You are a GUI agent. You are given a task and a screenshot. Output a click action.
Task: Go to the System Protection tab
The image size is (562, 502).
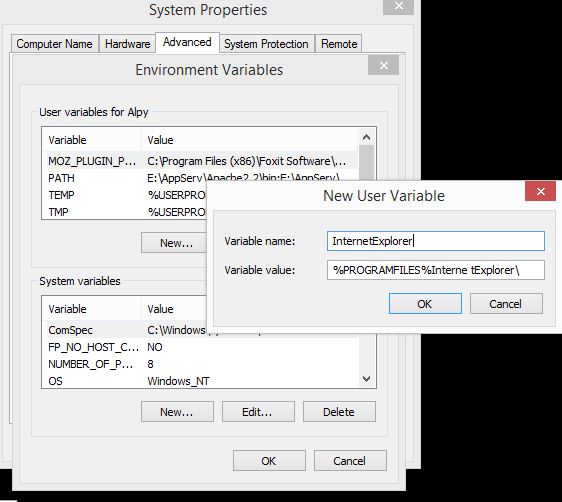tap(266, 44)
